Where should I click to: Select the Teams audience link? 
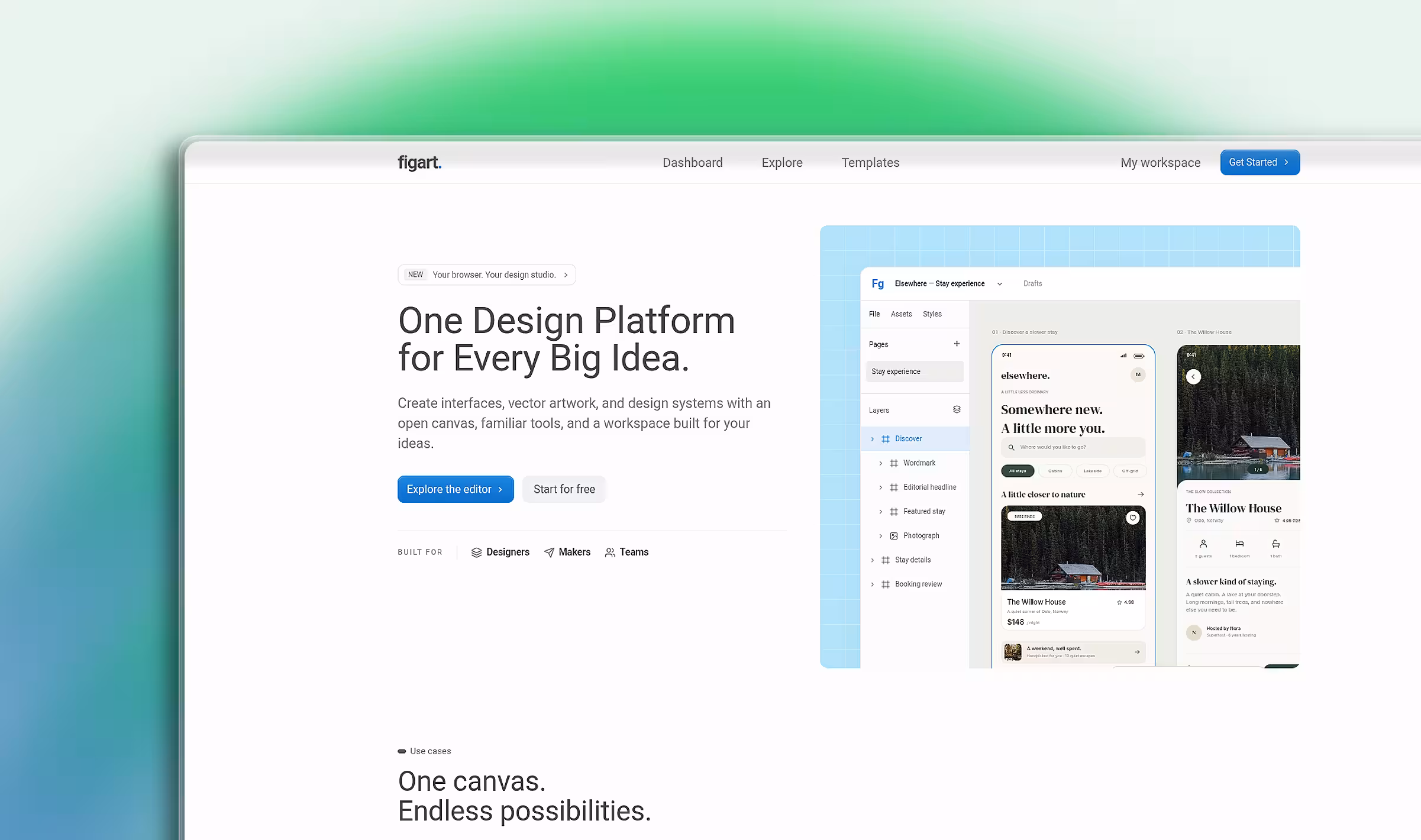[x=626, y=552]
